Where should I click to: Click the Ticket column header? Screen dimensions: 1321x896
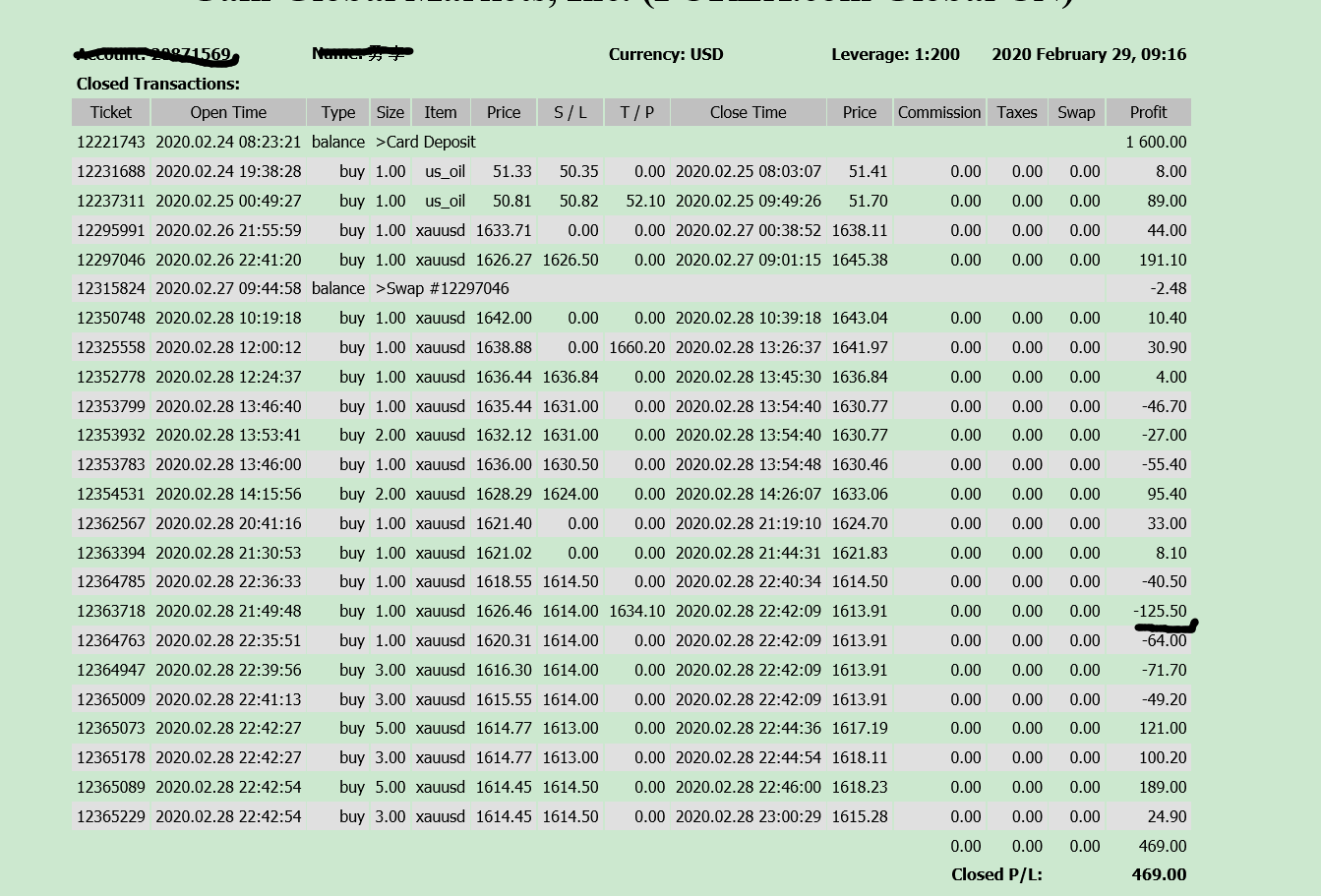point(110,112)
